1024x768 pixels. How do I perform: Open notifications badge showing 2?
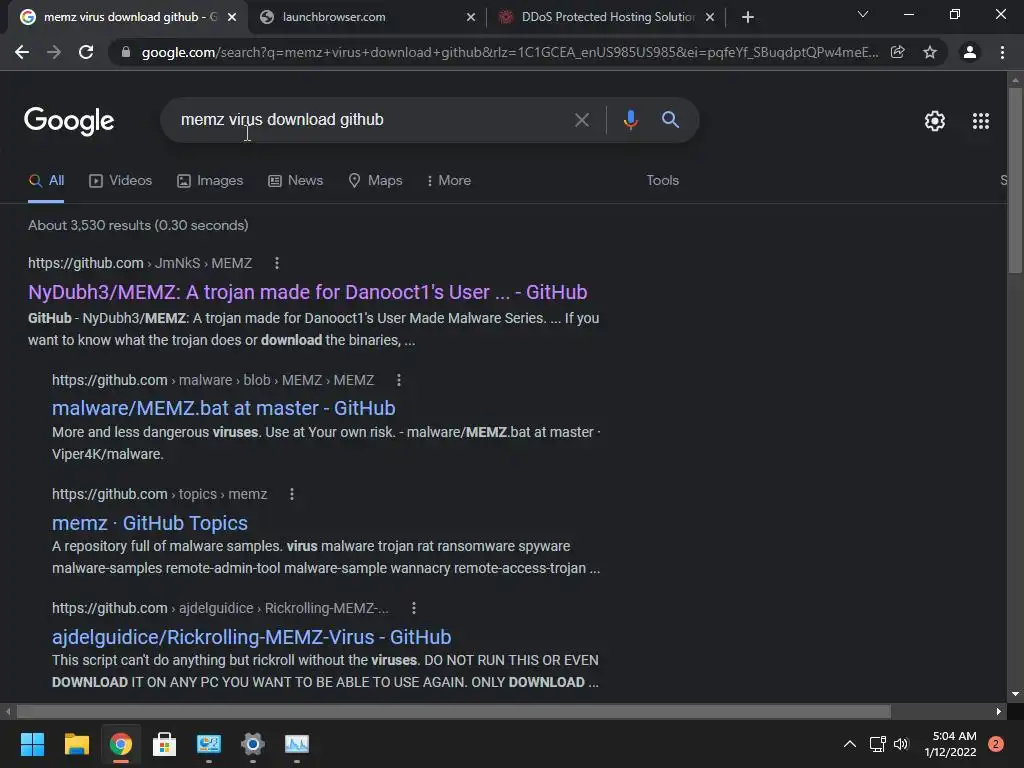click(996, 744)
